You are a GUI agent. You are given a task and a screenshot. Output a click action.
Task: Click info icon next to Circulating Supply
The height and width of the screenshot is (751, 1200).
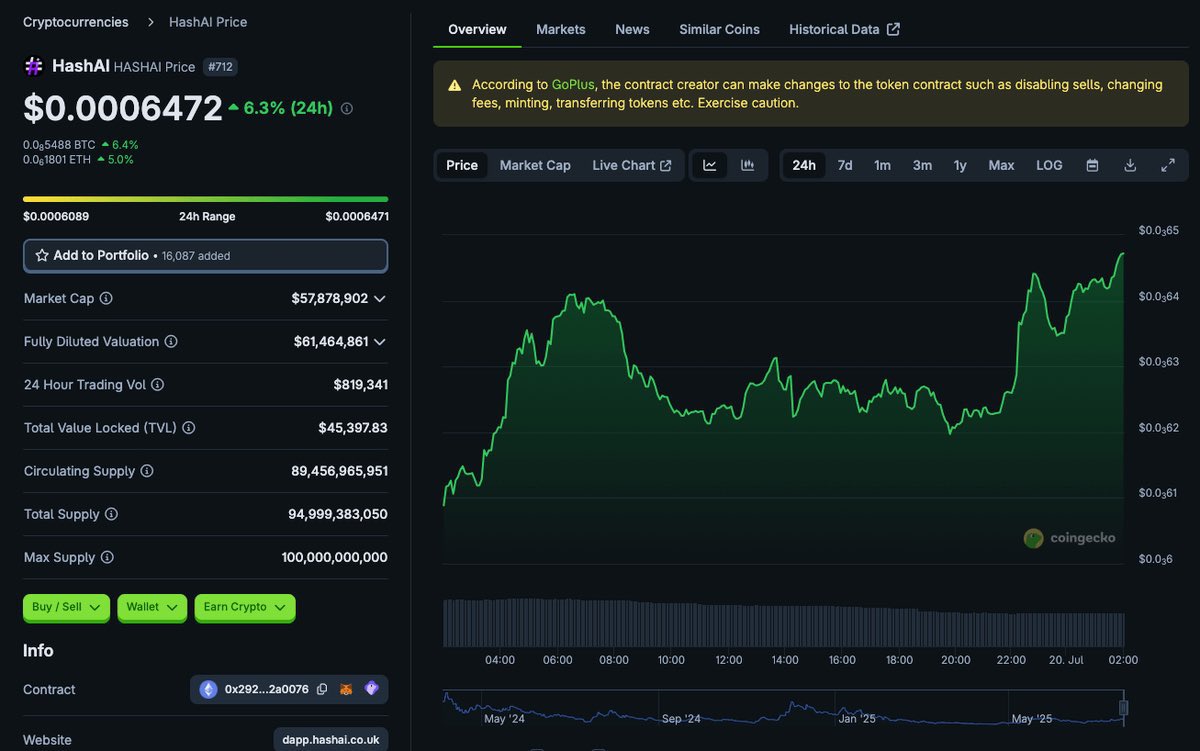[147, 471]
